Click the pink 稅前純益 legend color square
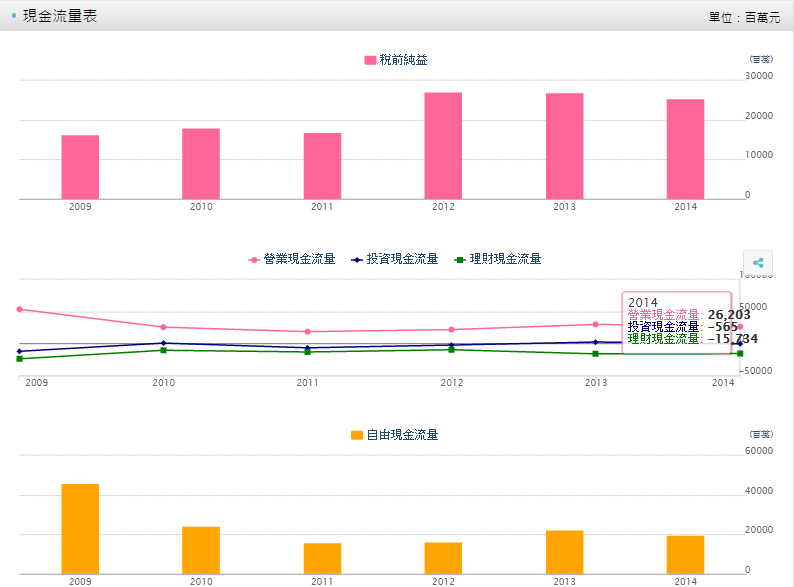794x587 pixels. 371,61
